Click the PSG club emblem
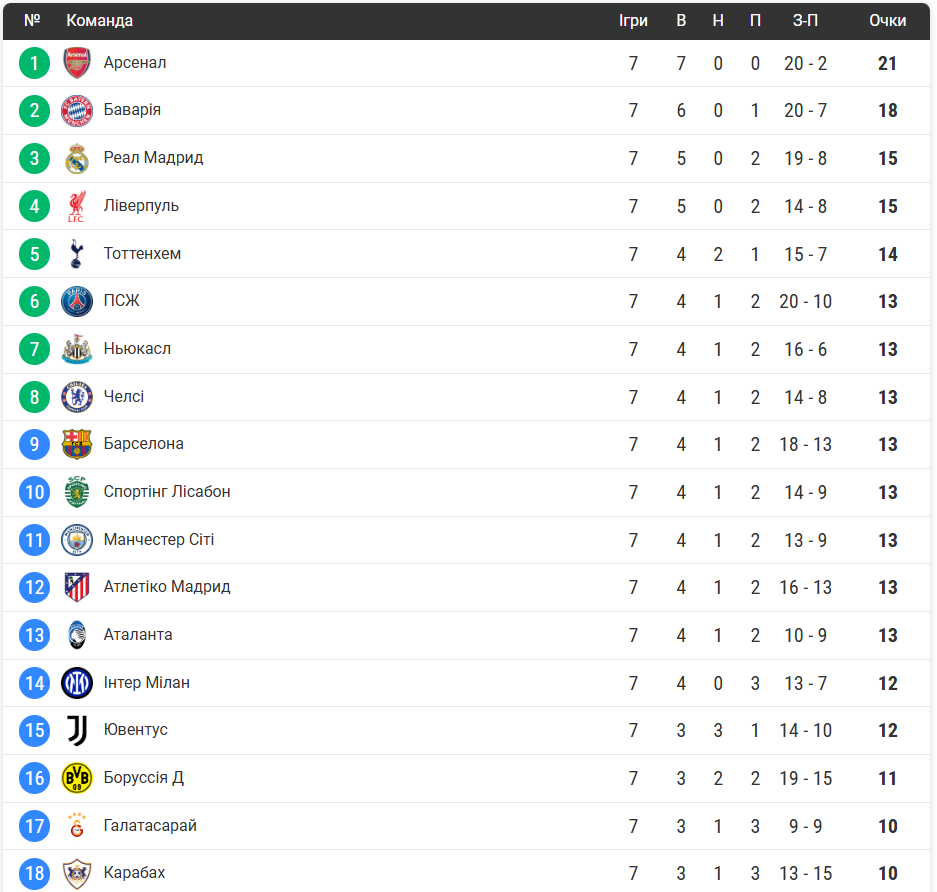The width and height of the screenshot is (937, 892). point(77,301)
